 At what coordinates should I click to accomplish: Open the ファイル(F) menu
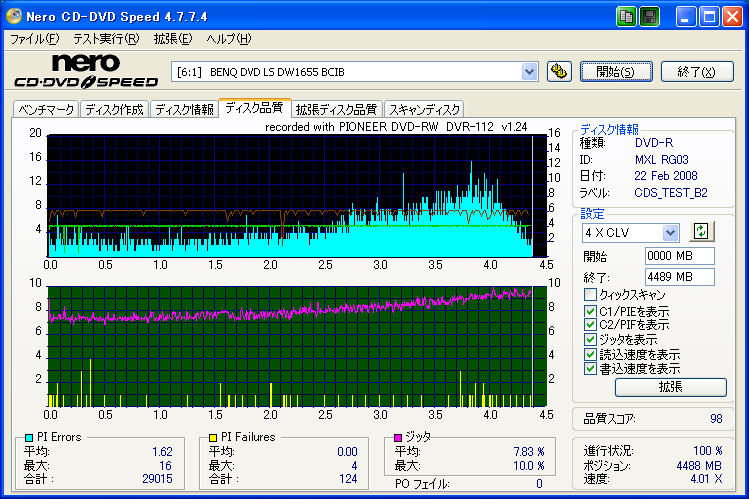[34, 39]
